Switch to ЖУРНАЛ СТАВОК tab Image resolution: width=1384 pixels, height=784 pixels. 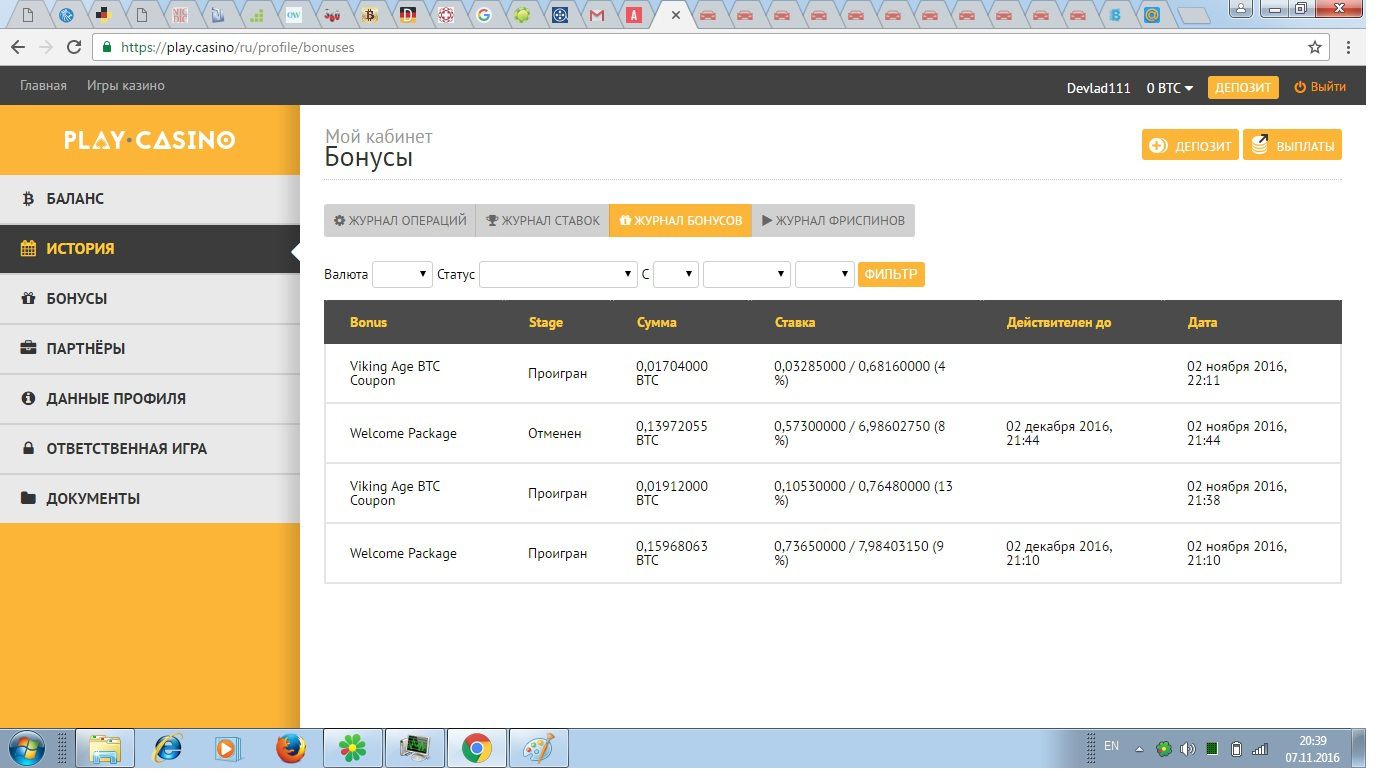(542, 221)
